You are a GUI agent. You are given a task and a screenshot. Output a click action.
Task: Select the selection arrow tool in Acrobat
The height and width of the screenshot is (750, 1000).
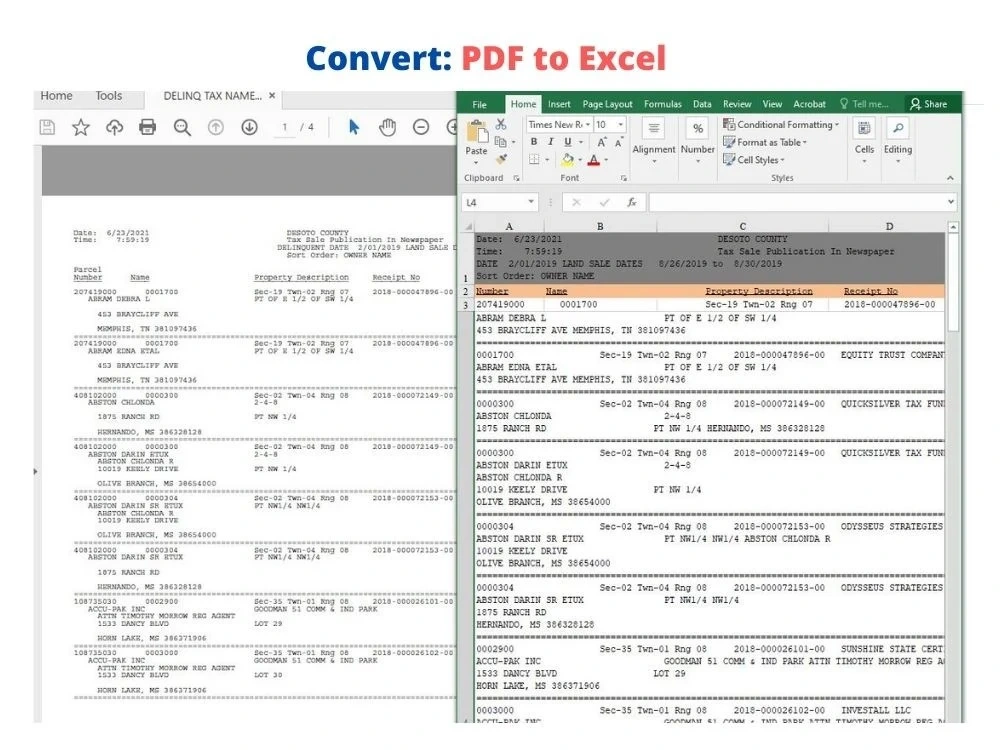point(354,128)
